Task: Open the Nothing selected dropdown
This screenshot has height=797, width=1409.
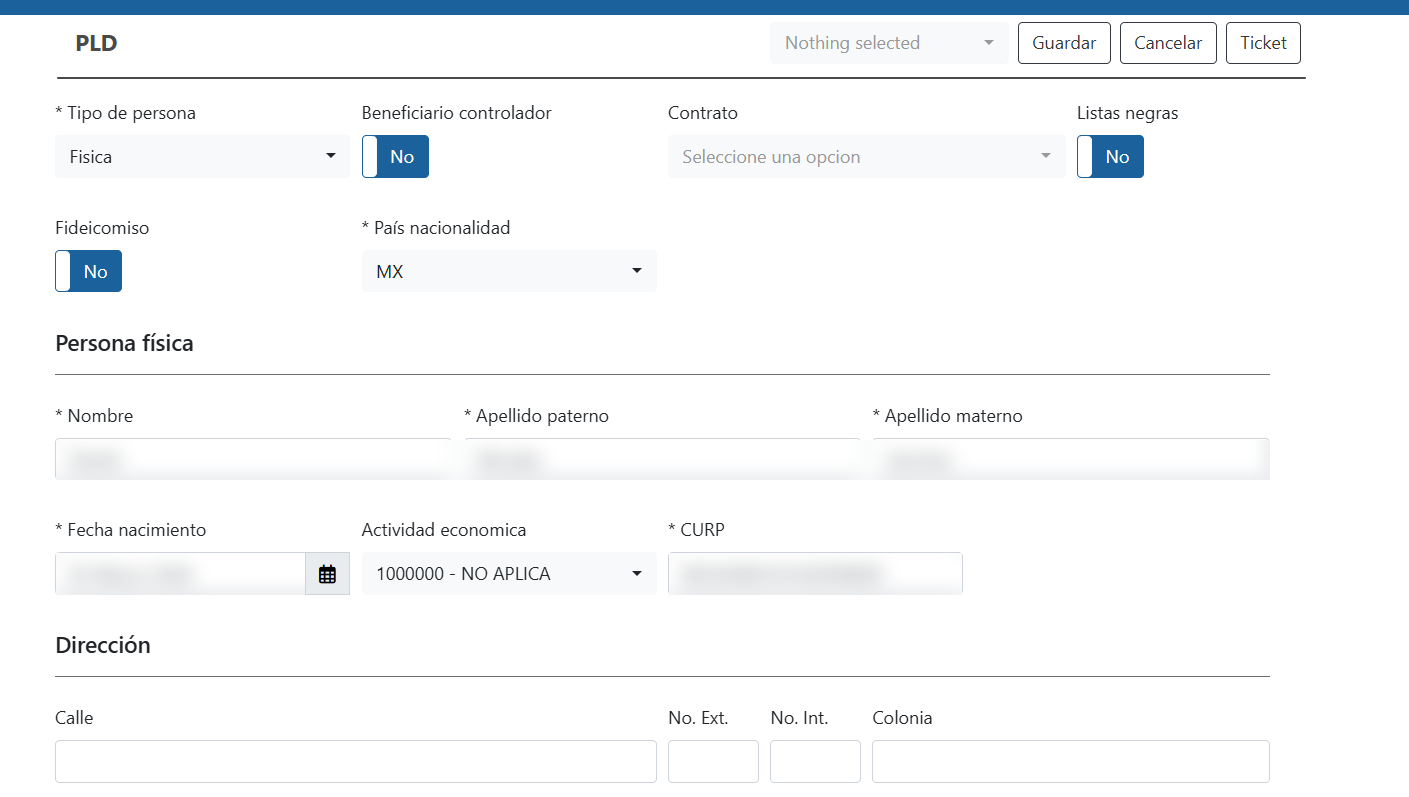Action: 889,43
